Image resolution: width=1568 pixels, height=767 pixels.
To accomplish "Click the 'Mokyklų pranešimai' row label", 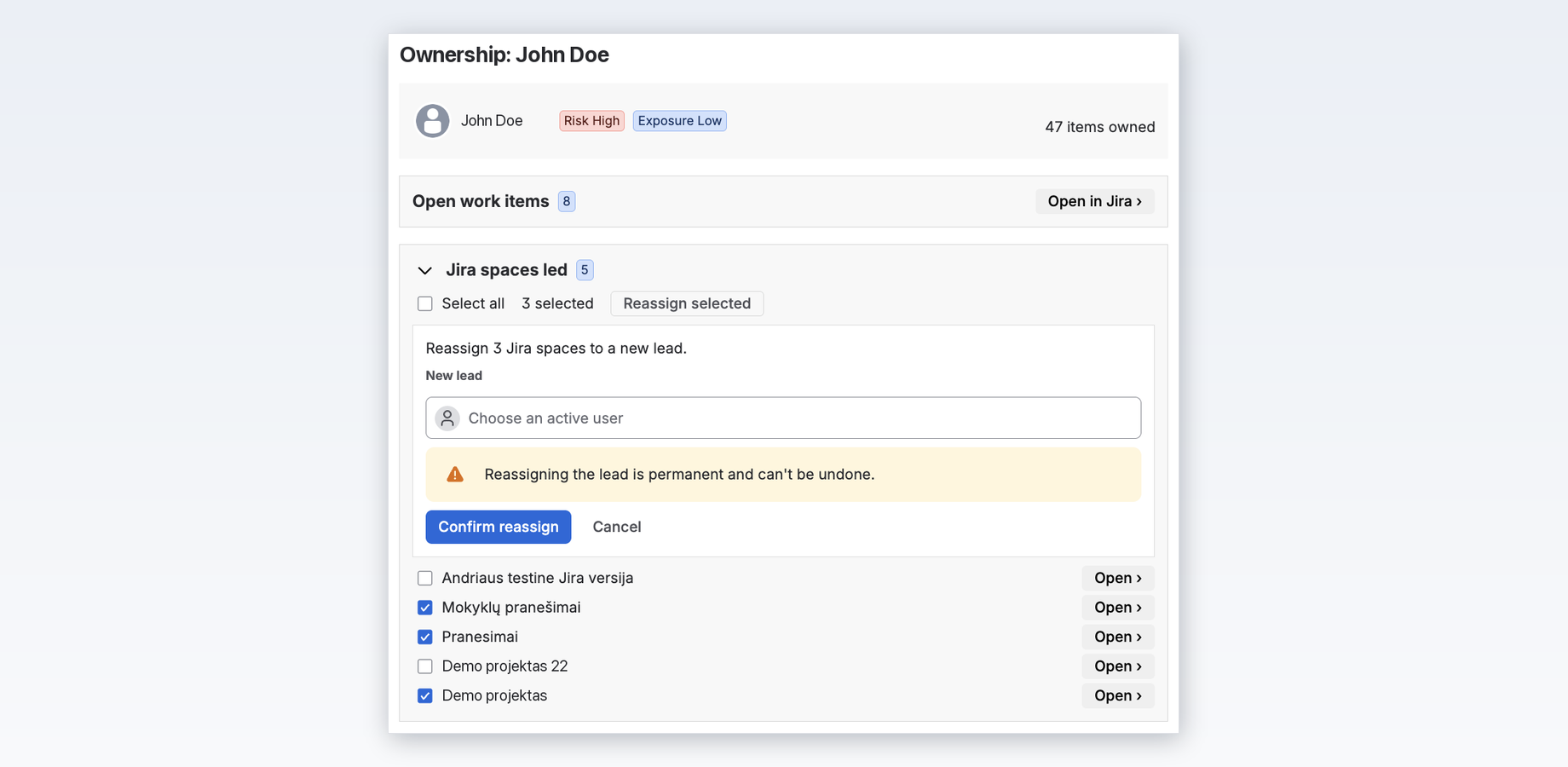I will coord(511,608).
